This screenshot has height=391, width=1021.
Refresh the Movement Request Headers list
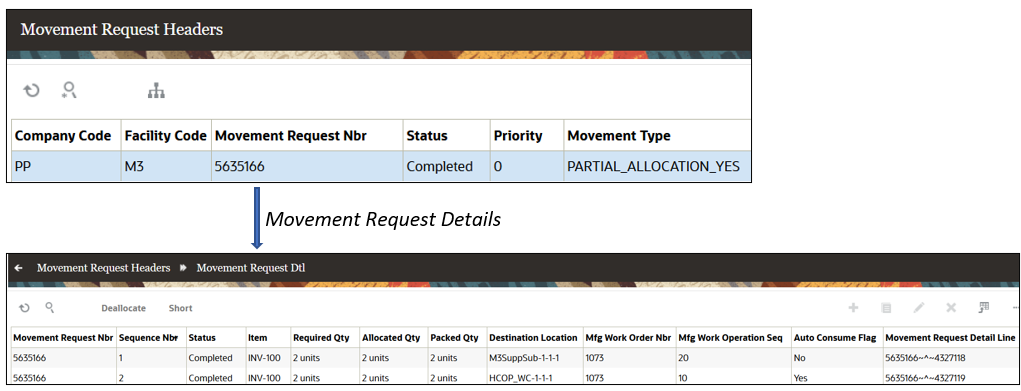pos(31,91)
